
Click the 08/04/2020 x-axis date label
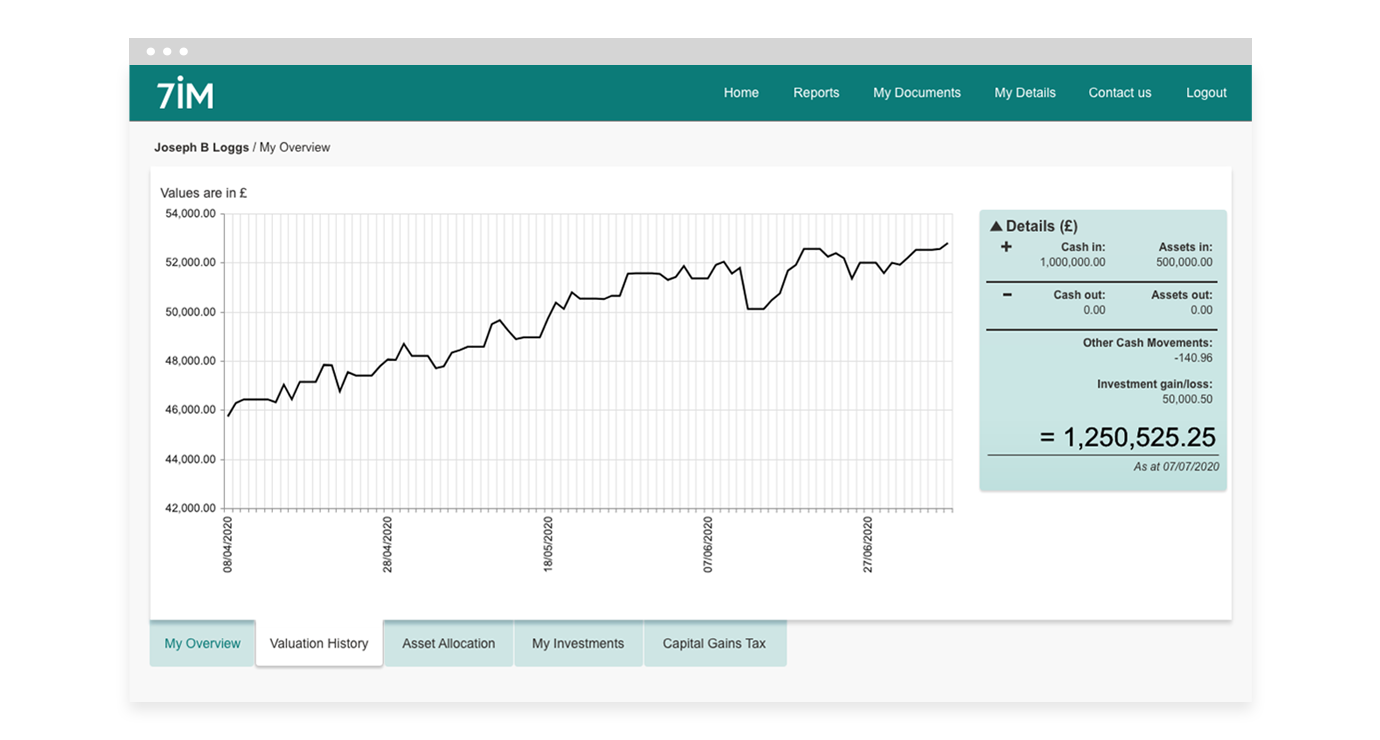[x=228, y=544]
